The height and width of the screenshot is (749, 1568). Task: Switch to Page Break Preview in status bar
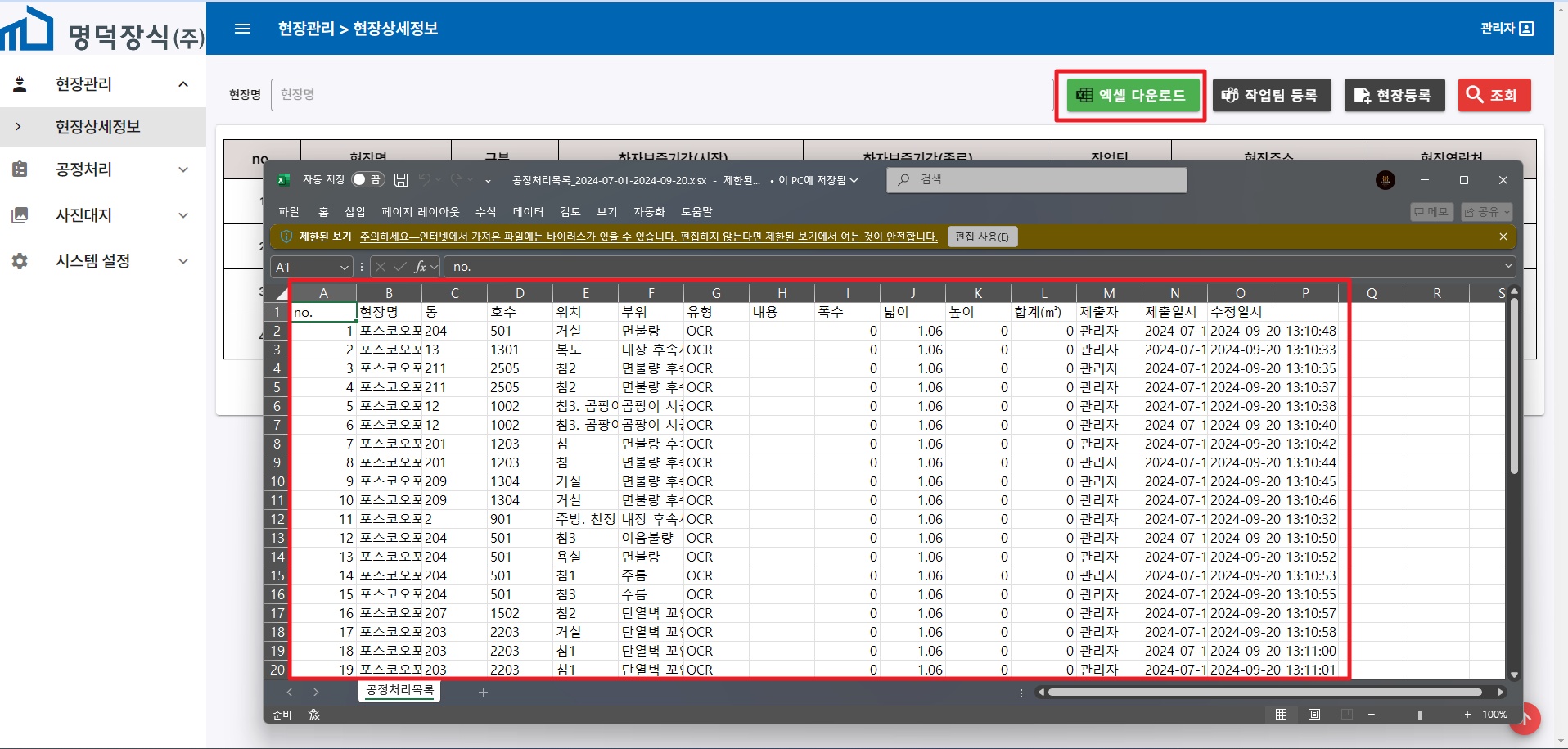click(x=1347, y=715)
